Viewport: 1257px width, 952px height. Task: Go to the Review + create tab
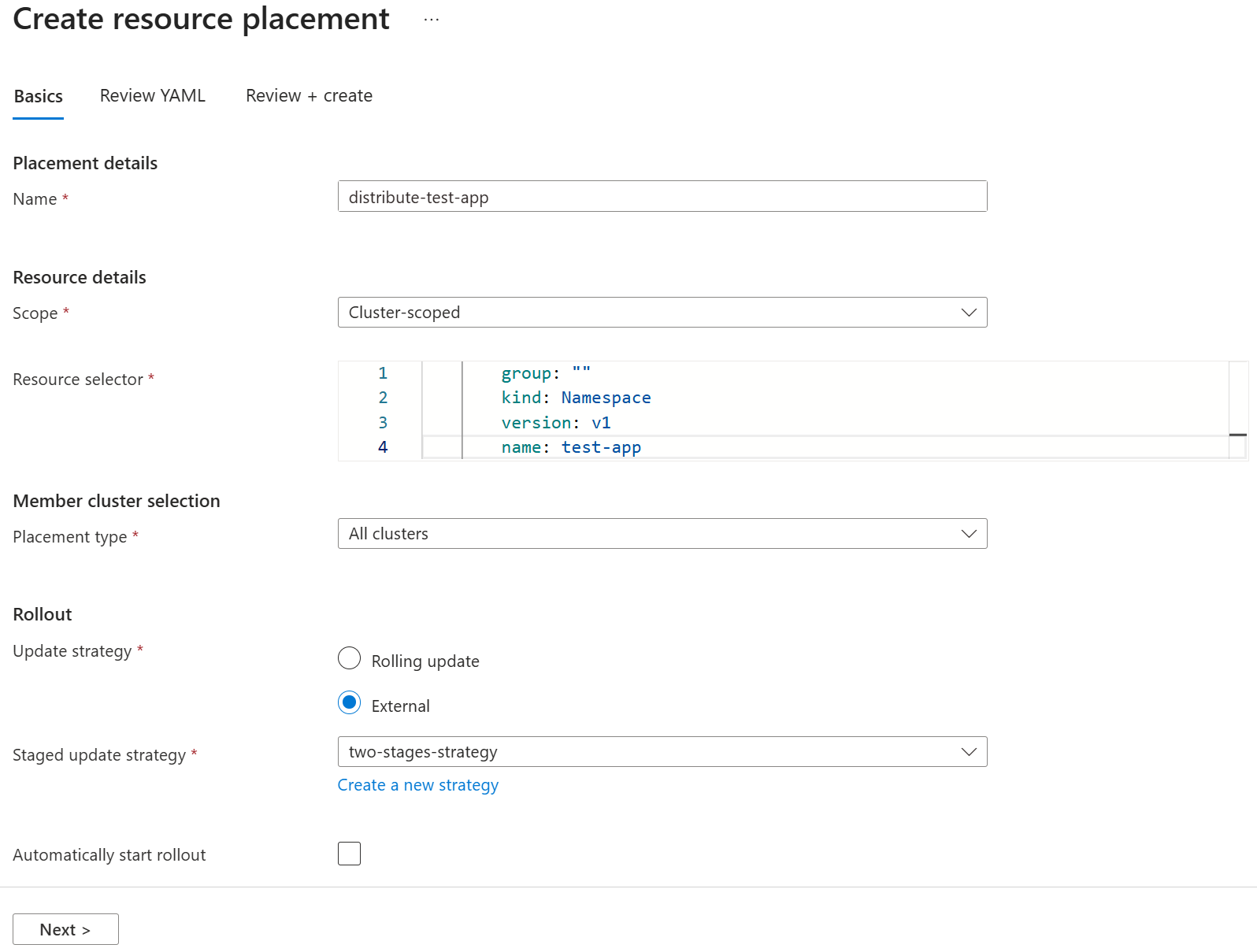309,96
